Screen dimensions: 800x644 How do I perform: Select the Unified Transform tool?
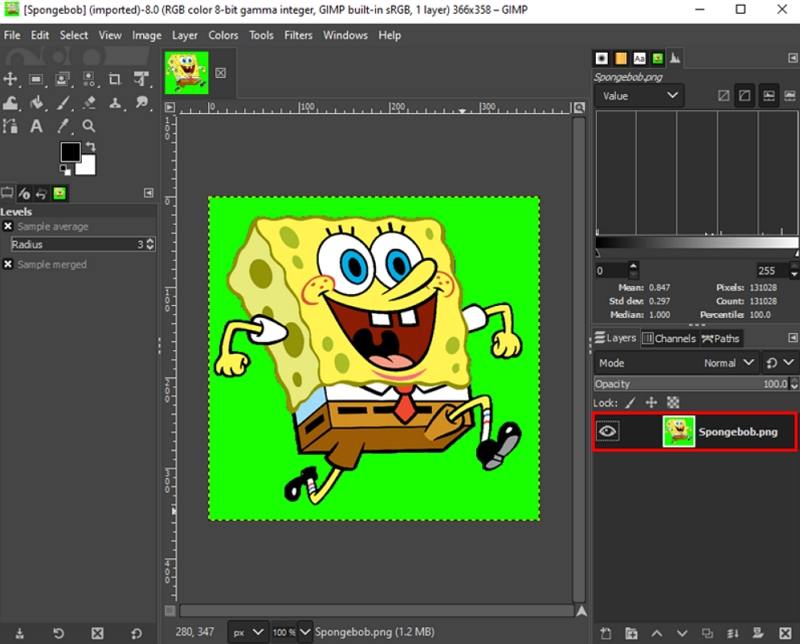tap(141, 79)
